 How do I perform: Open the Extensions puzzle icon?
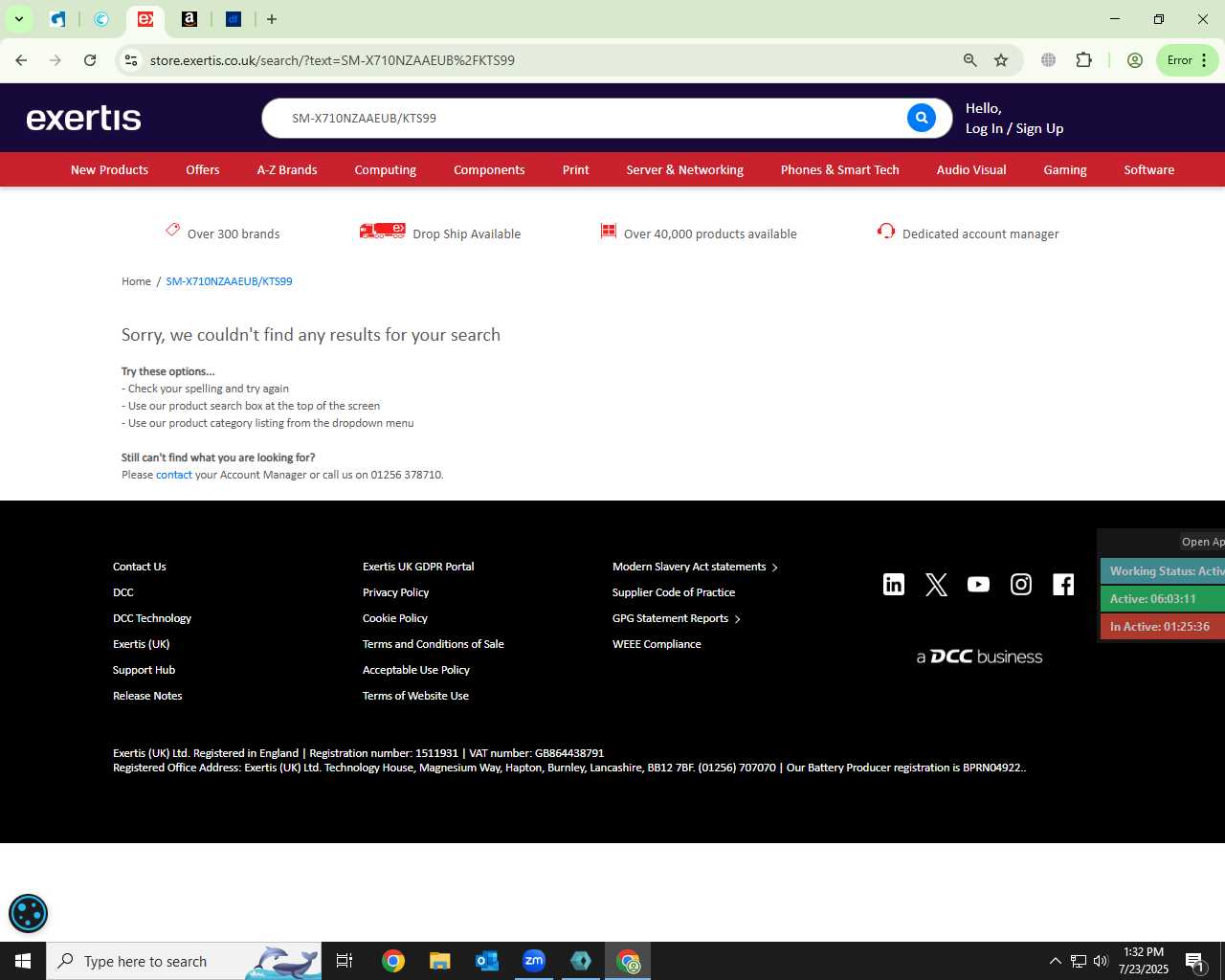tap(1083, 60)
